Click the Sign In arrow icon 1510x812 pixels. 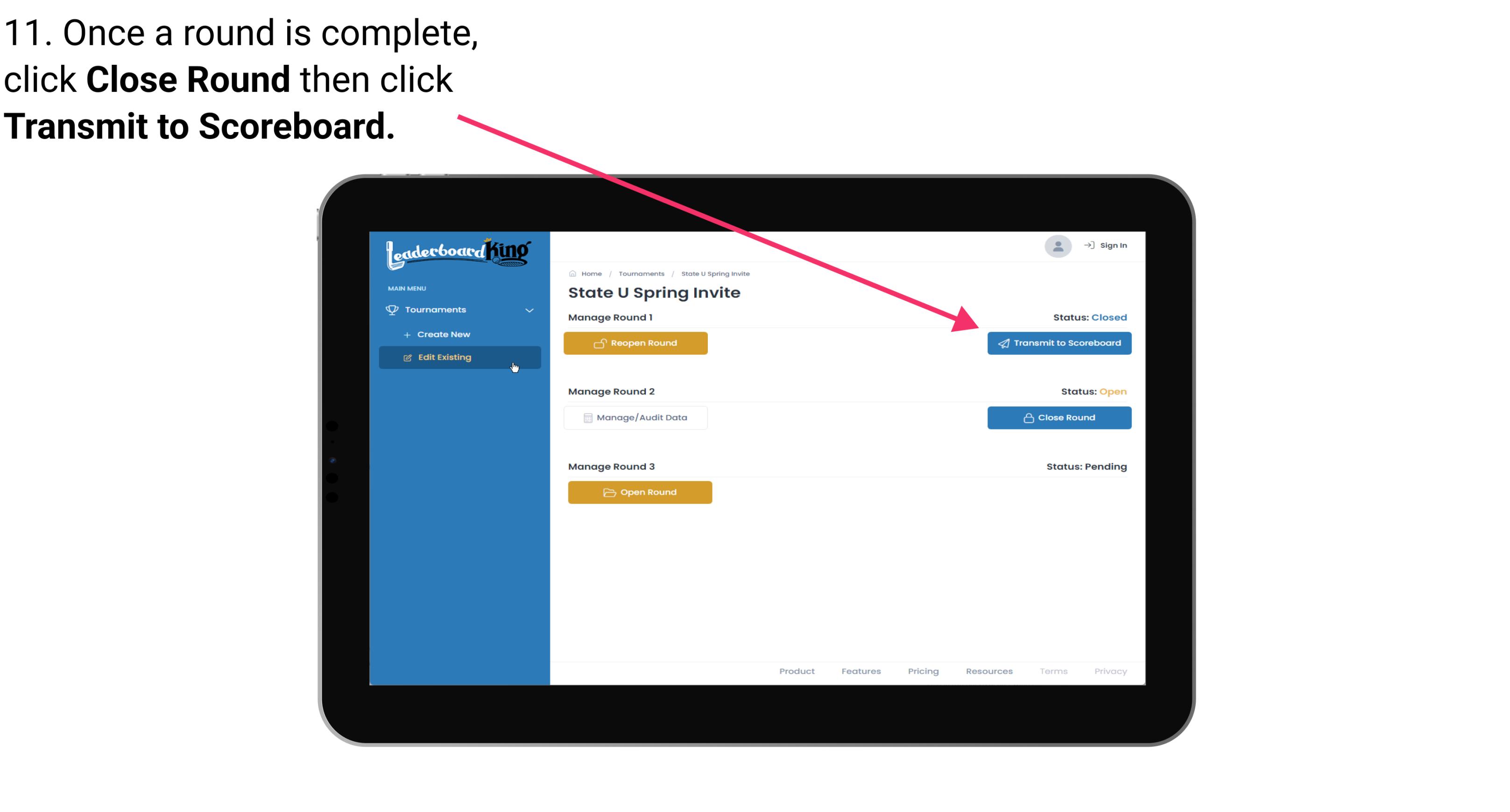click(x=1089, y=245)
